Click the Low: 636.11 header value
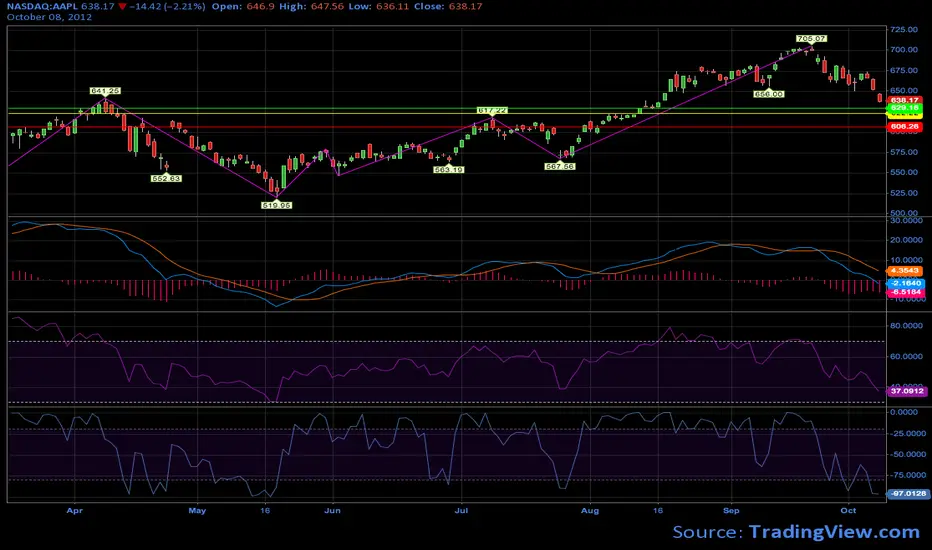The height and width of the screenshot is (550, 932). coord(379,7)
